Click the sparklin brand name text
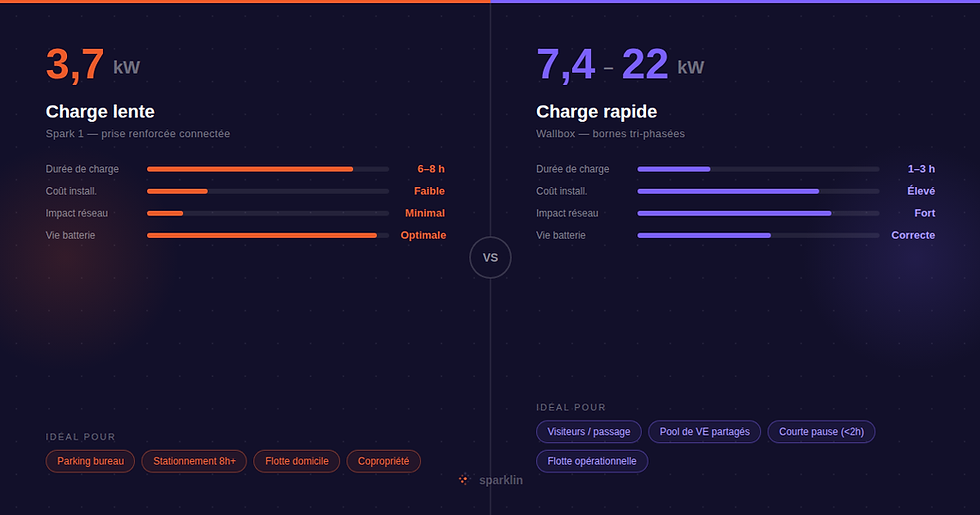The height and width of the screenshot is (515, 980). [501, 480]
